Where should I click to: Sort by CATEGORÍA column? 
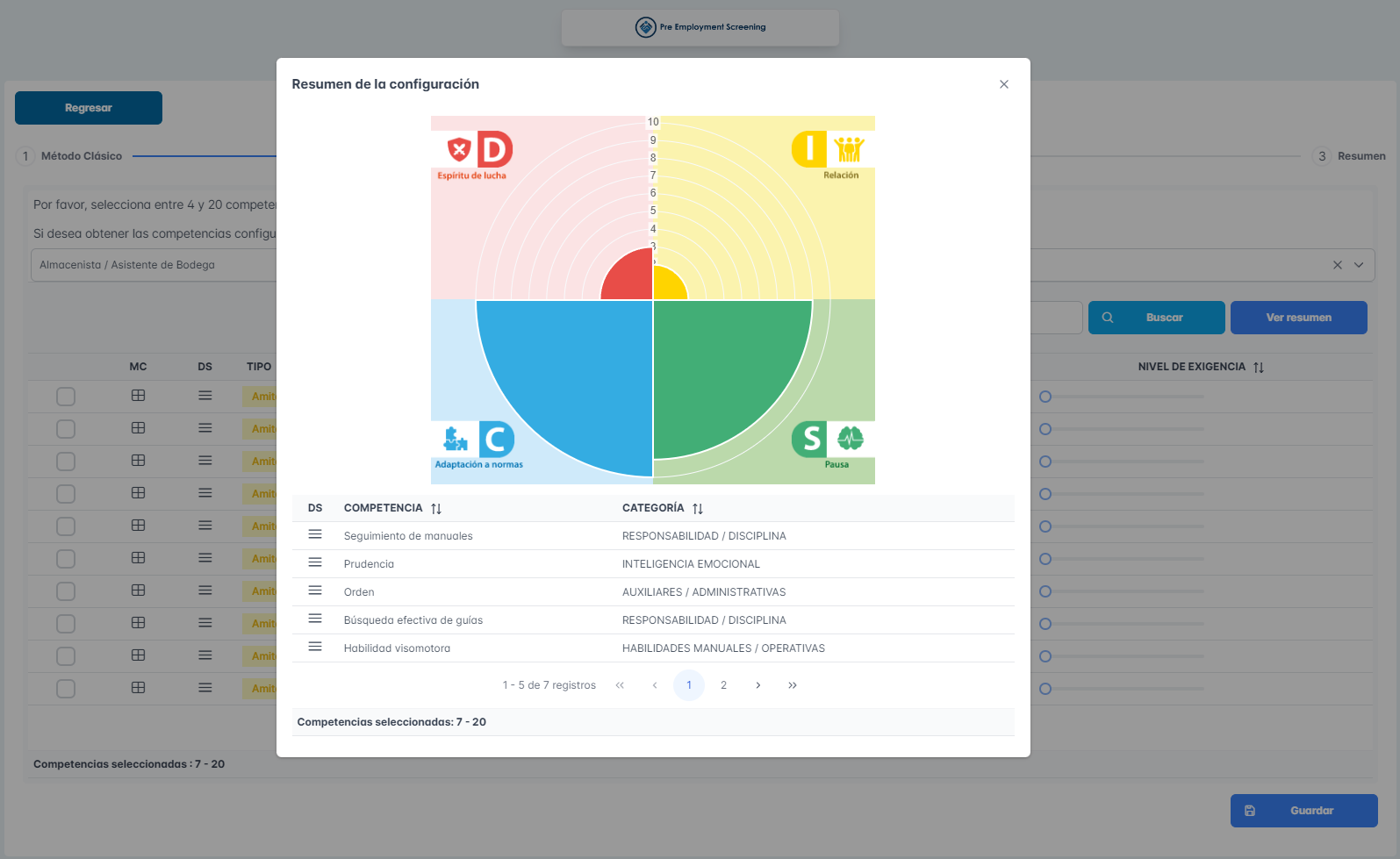[698, 509]
